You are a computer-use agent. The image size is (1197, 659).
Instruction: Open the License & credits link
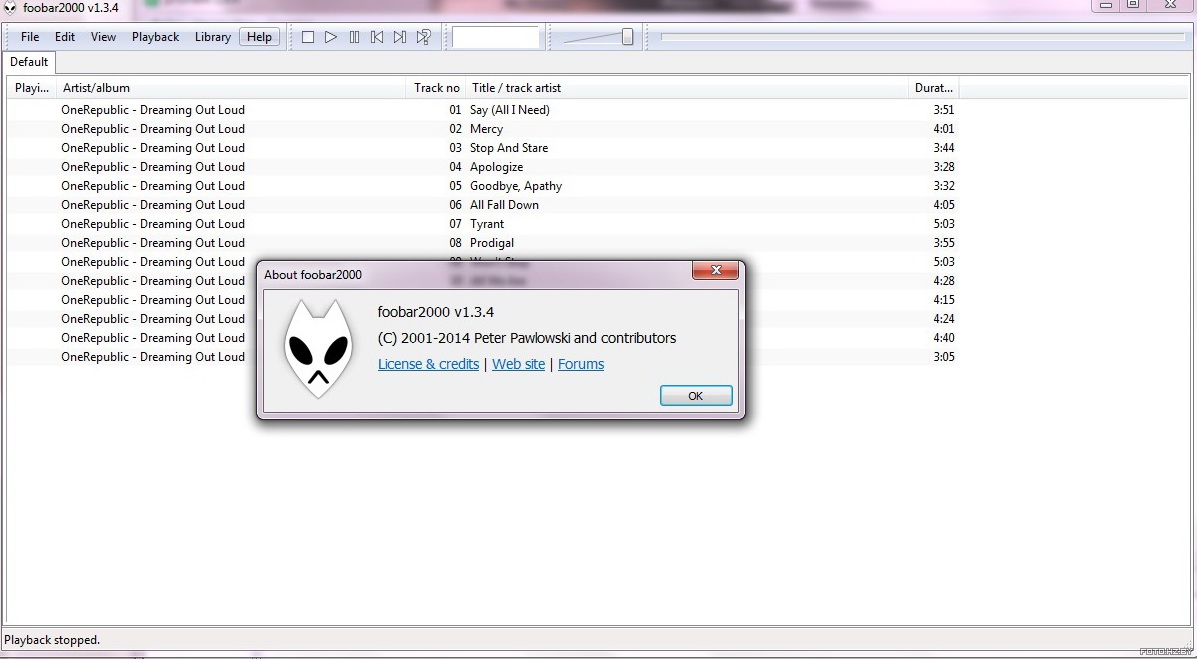(428, 364)
